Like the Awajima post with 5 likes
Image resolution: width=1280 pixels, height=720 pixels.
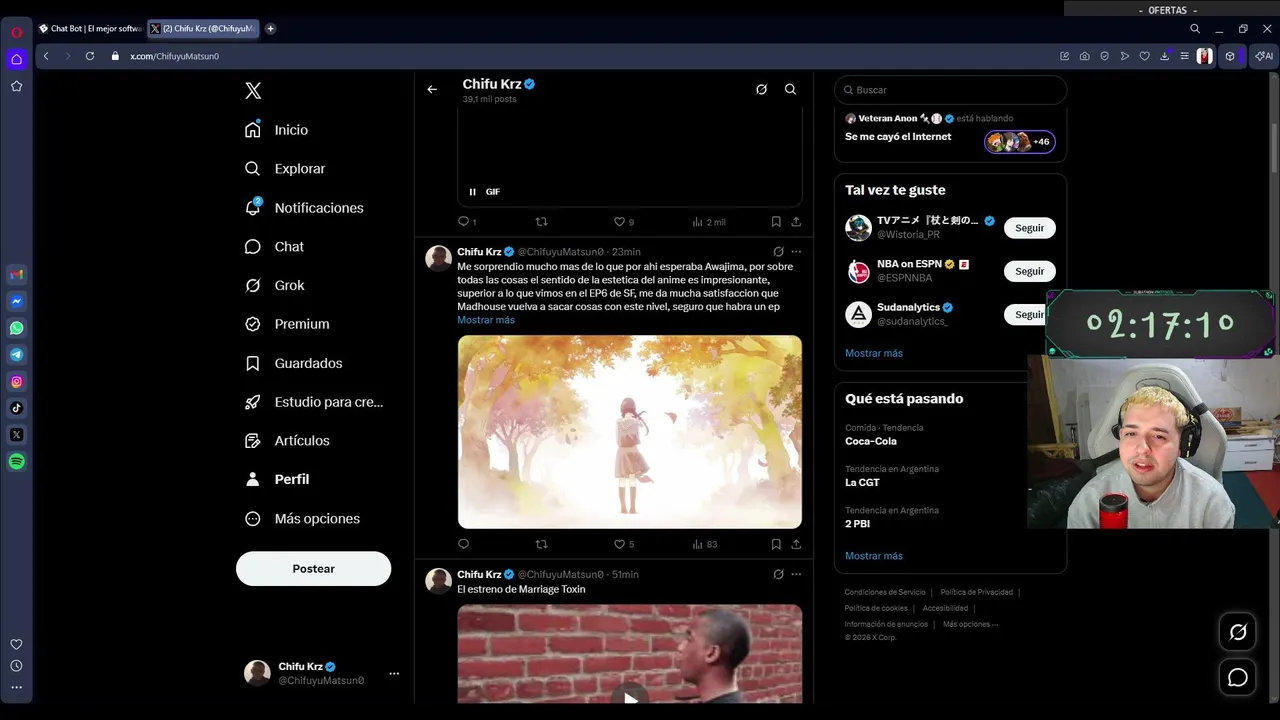(x=624, y=544)
